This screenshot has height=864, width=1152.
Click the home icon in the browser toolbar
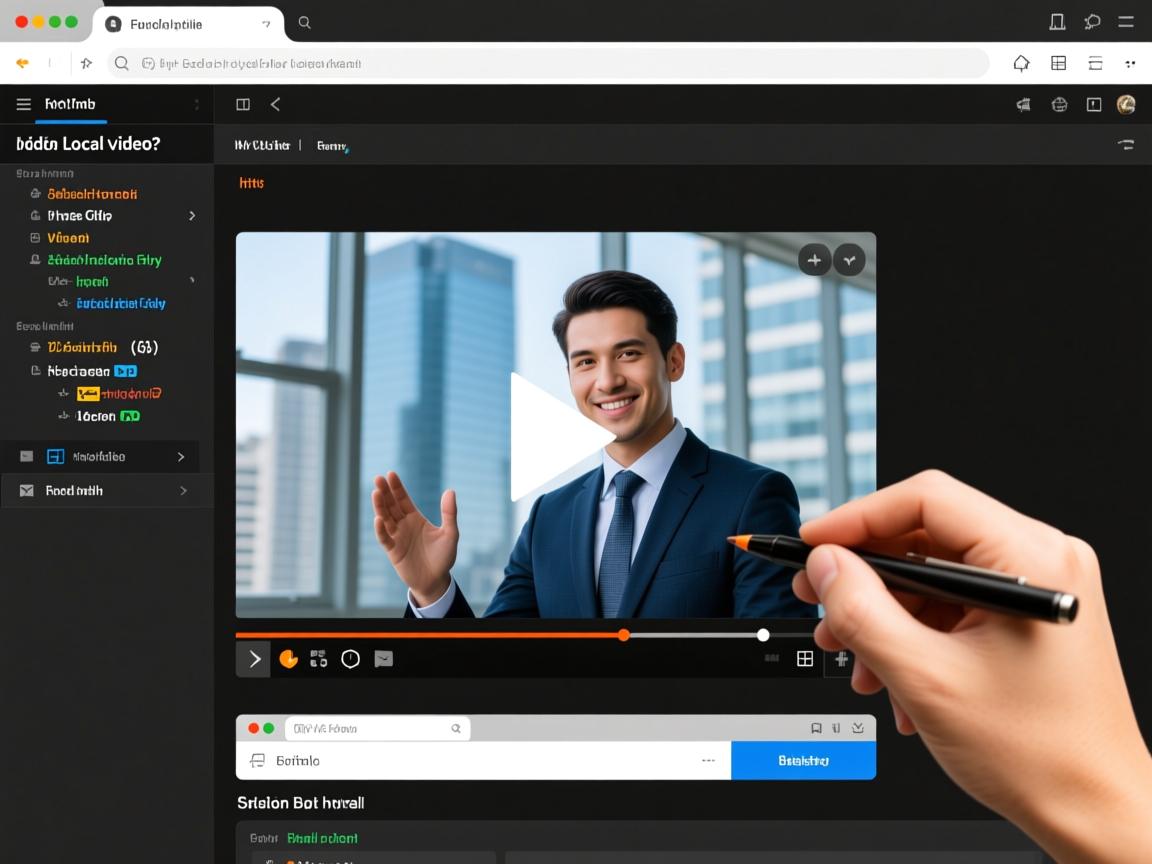click(1021, 64)
